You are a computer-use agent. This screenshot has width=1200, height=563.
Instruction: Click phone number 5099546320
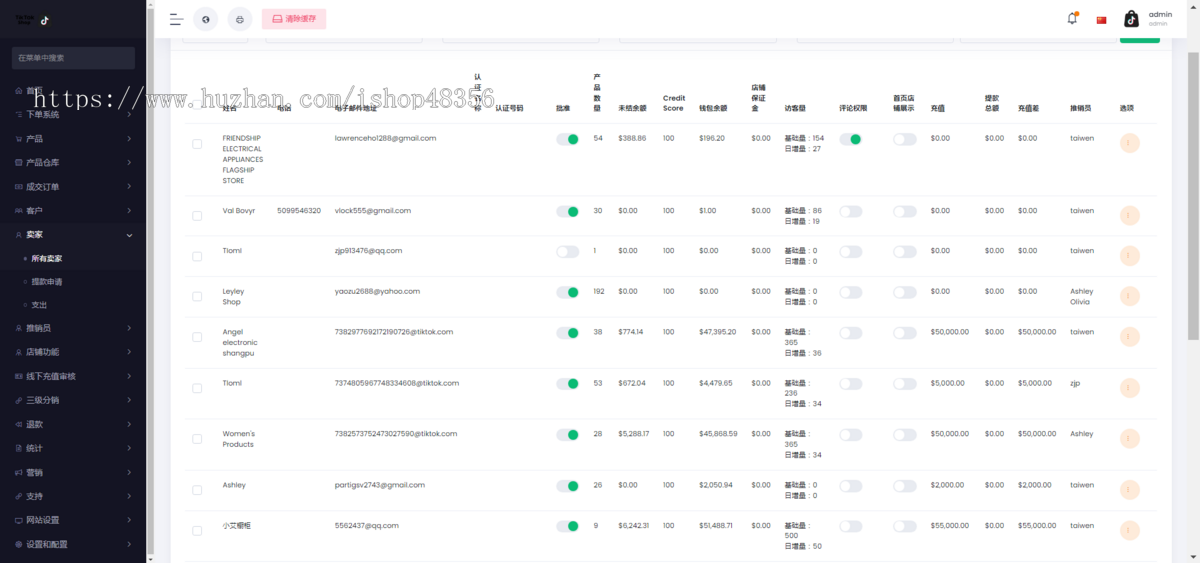(x=299, y=211)
